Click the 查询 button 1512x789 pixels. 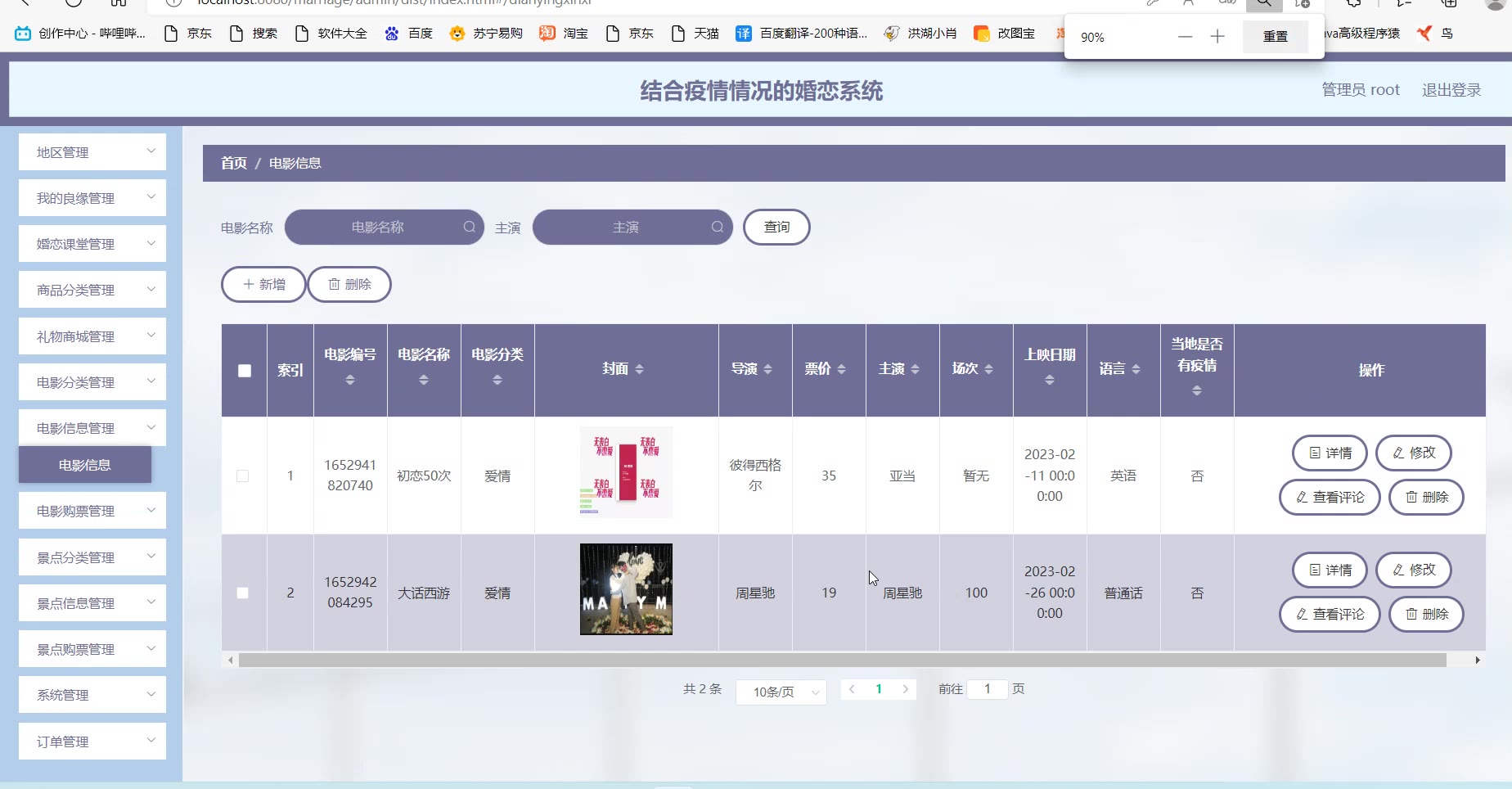click(776, 227)
